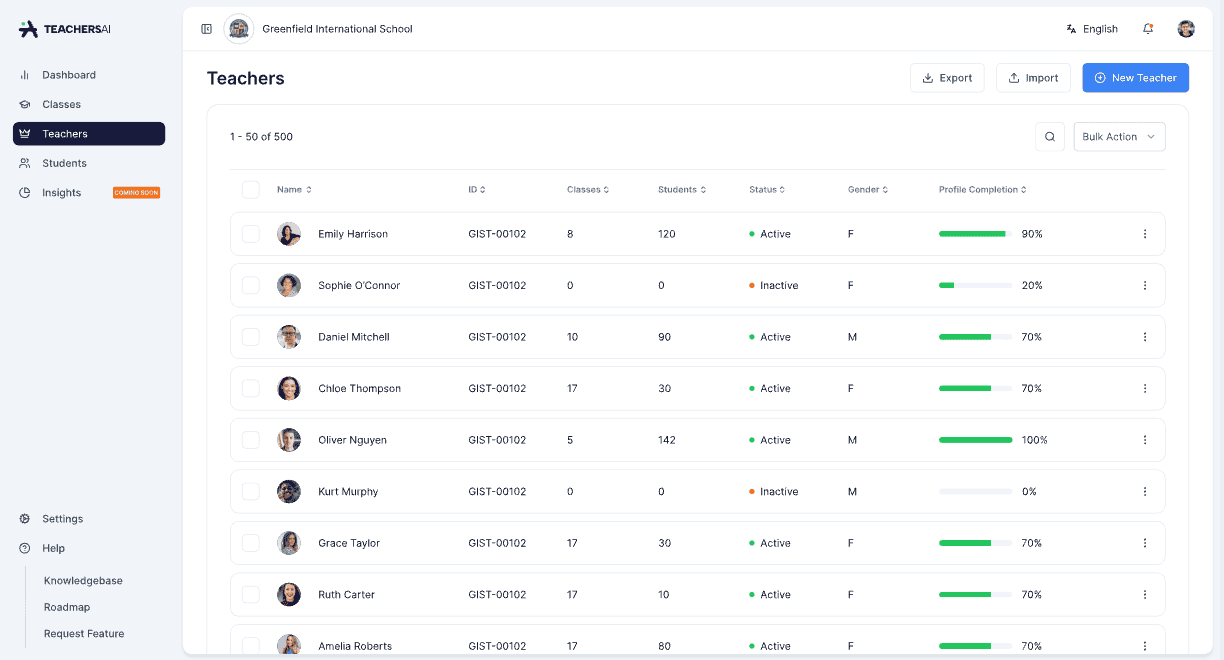Expand the Bulk Action dropdown
The image size is (1224, 660).
pos(1119,137)
